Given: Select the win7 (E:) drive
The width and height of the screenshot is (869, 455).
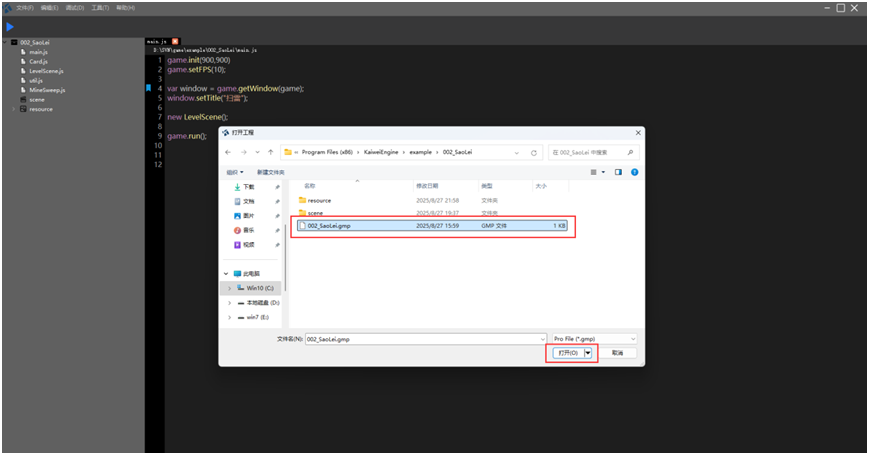Looking at the screenshot, I should pos(257,317).
